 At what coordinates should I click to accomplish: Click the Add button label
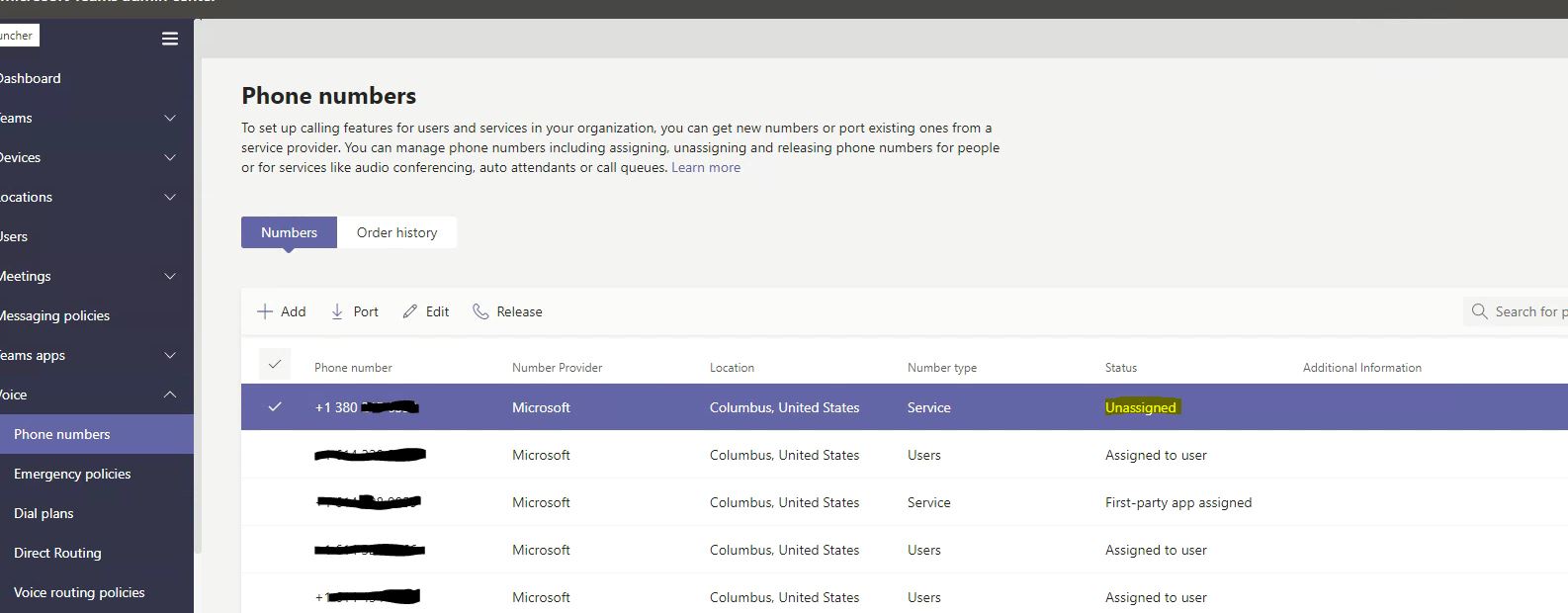point(294,311)
